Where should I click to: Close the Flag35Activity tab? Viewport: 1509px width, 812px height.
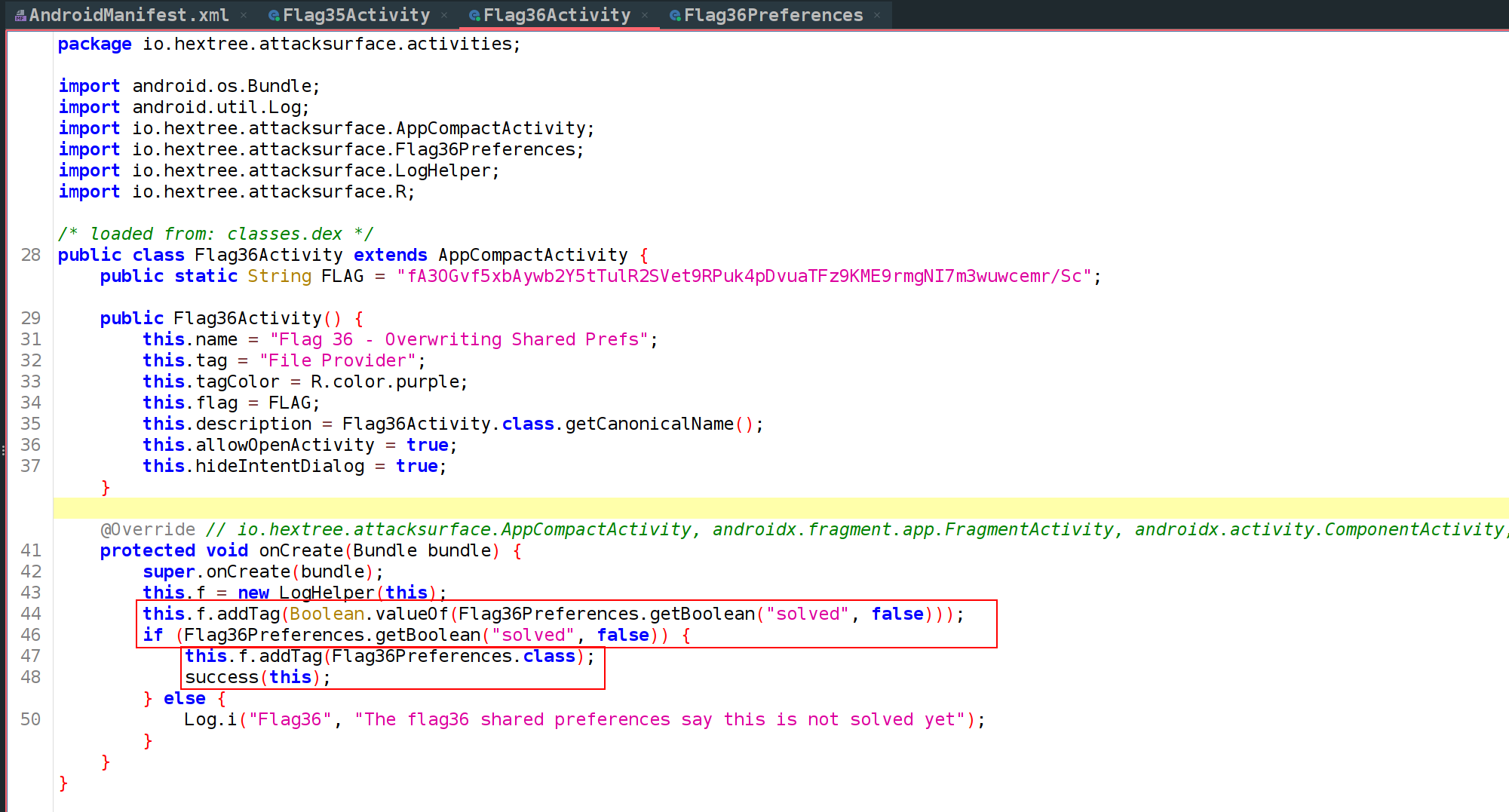click(x=444, y=15)
